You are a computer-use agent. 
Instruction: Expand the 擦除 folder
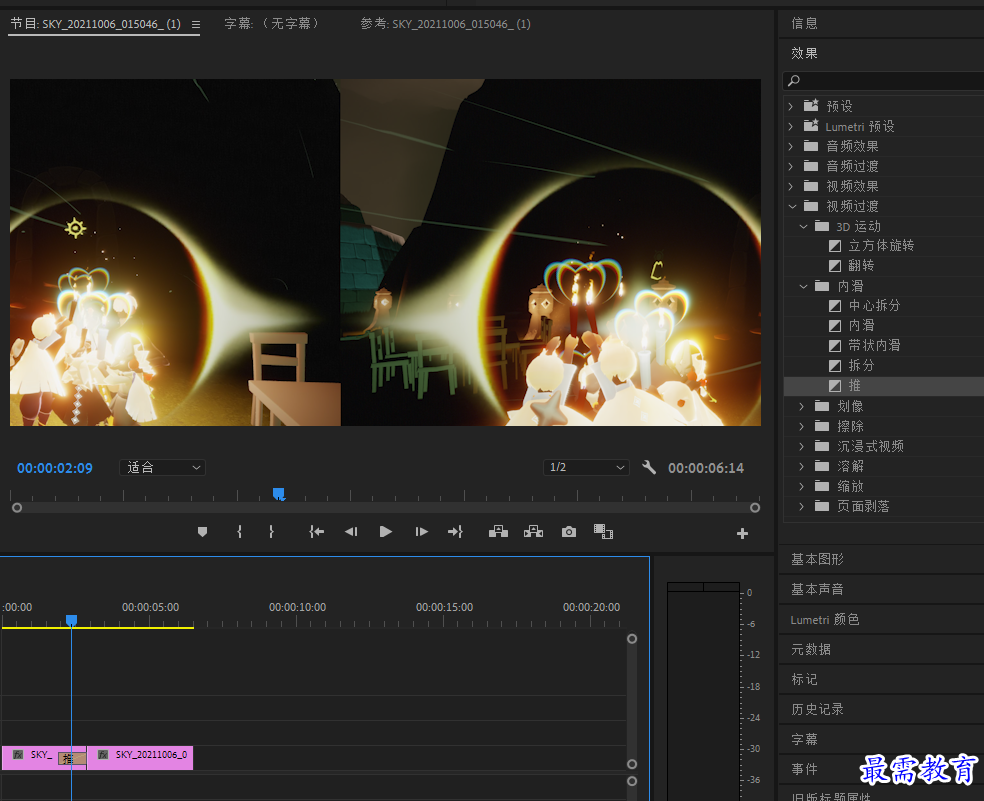802,427
